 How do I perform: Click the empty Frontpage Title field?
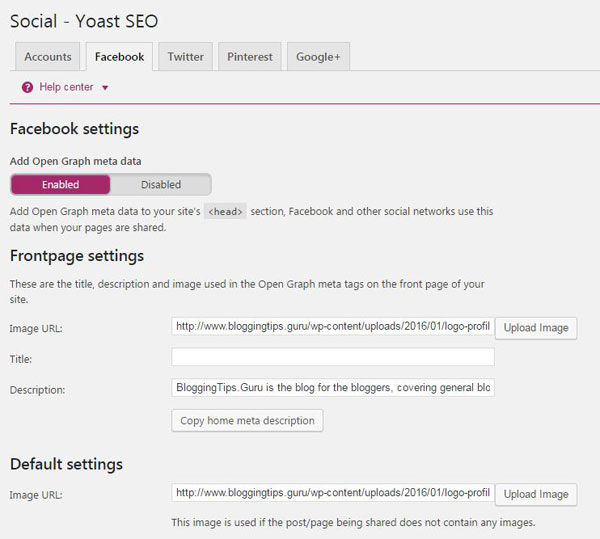(x=333, y=357)
